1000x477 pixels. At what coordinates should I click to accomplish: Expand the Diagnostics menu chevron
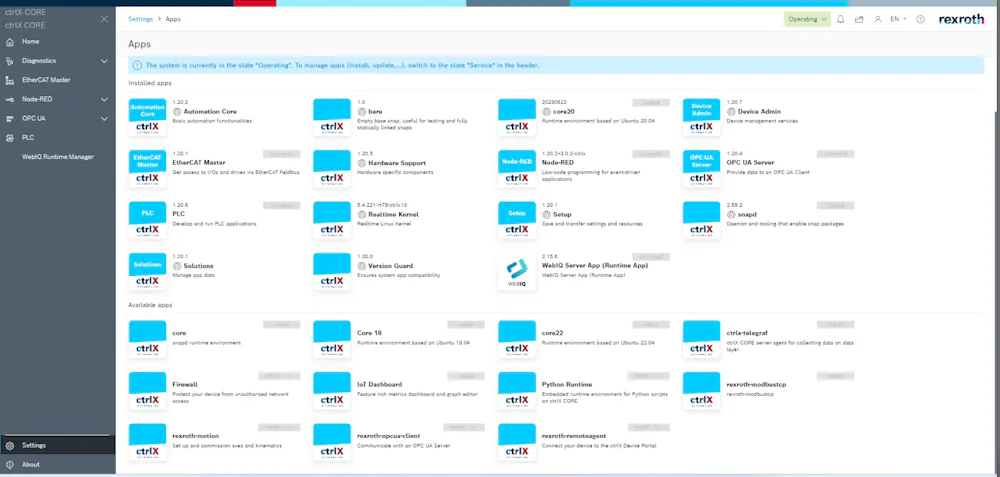coord(104,61)
